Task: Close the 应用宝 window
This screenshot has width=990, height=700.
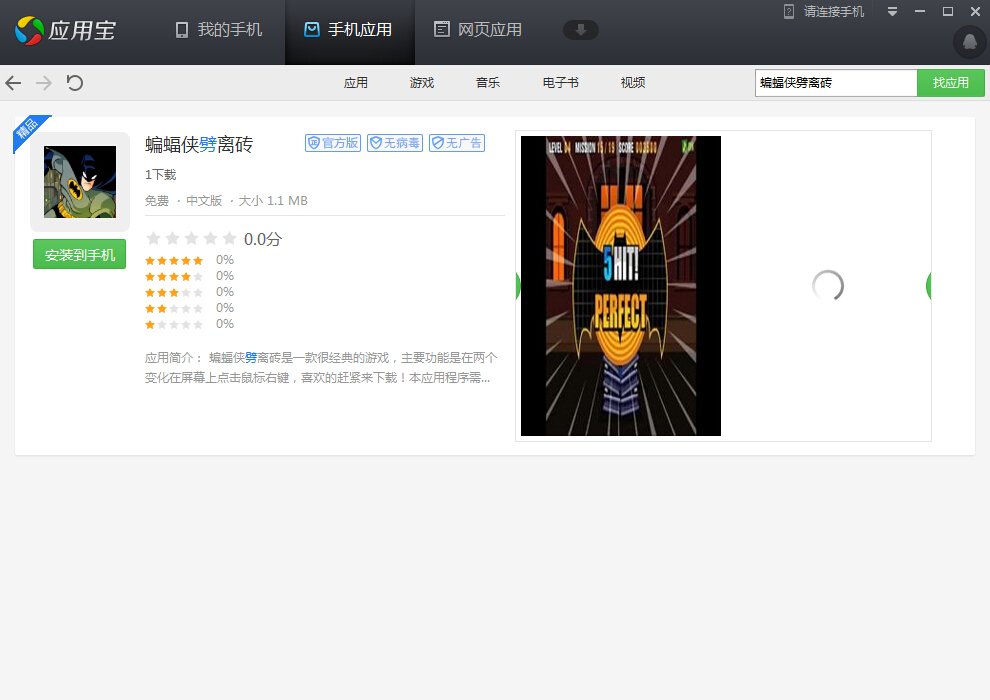Action: coord(975,11)
